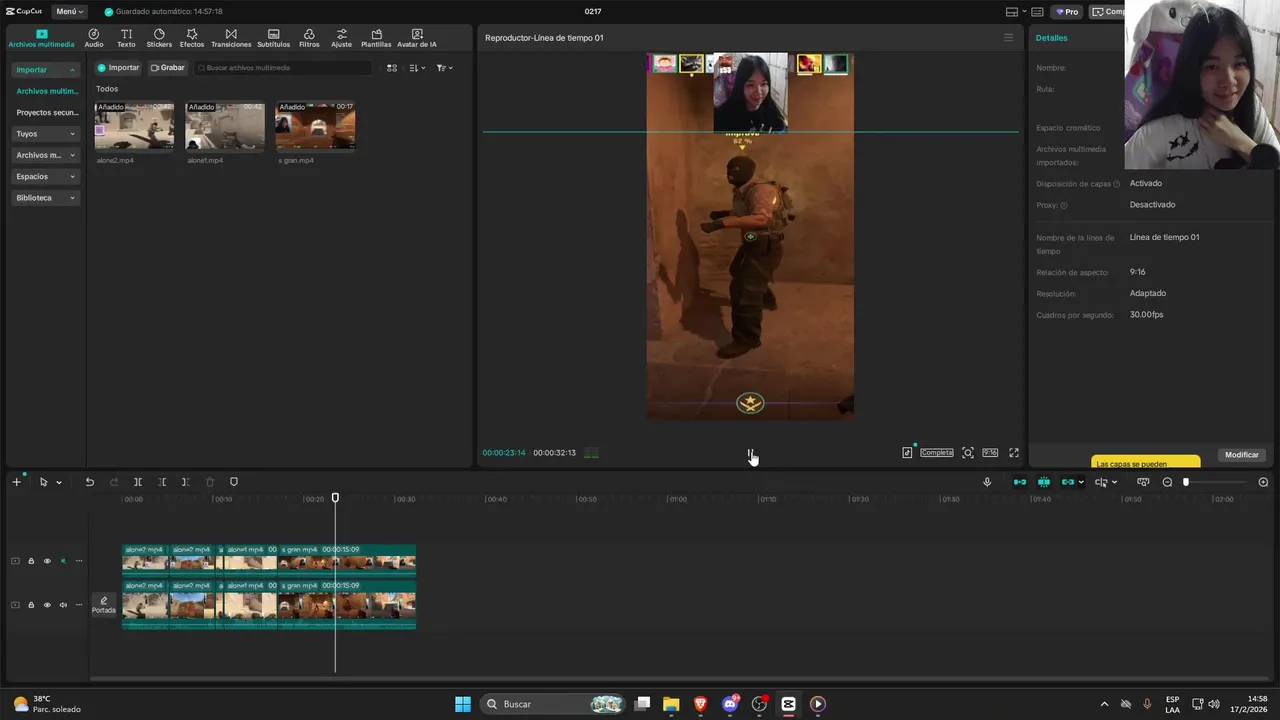Open the CapCut Menú dropdown
The width and height of the screenshot is (1280, 720).
[x=70, y=12]
